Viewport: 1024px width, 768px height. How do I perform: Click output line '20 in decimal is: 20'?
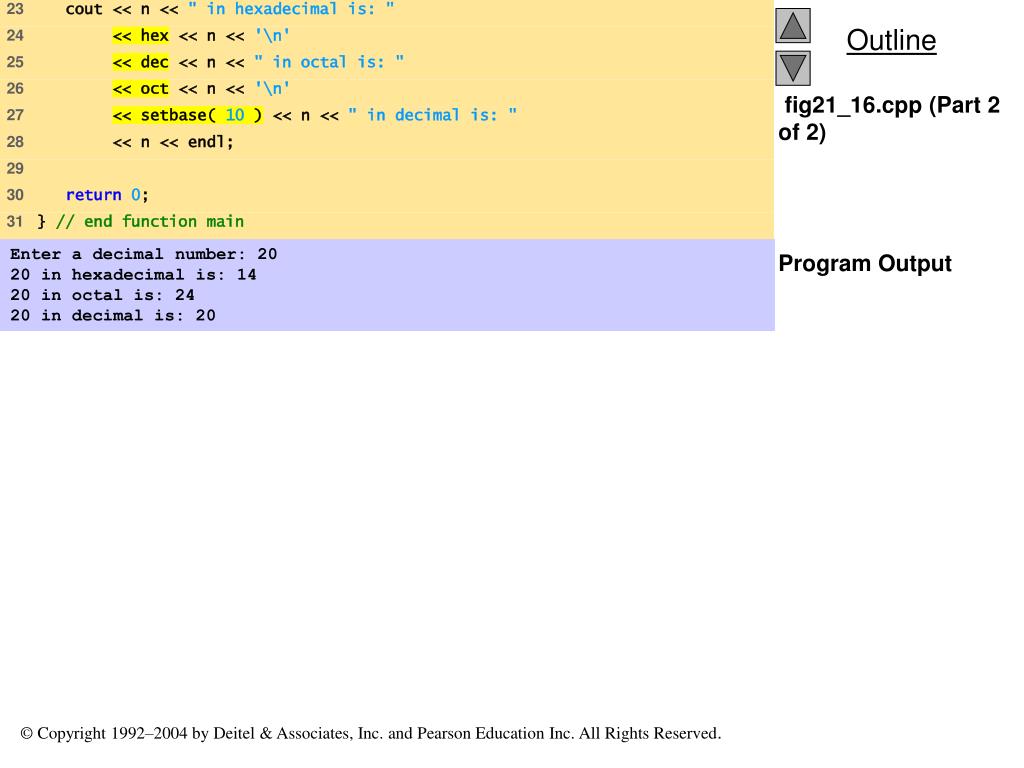pos(113,315)
